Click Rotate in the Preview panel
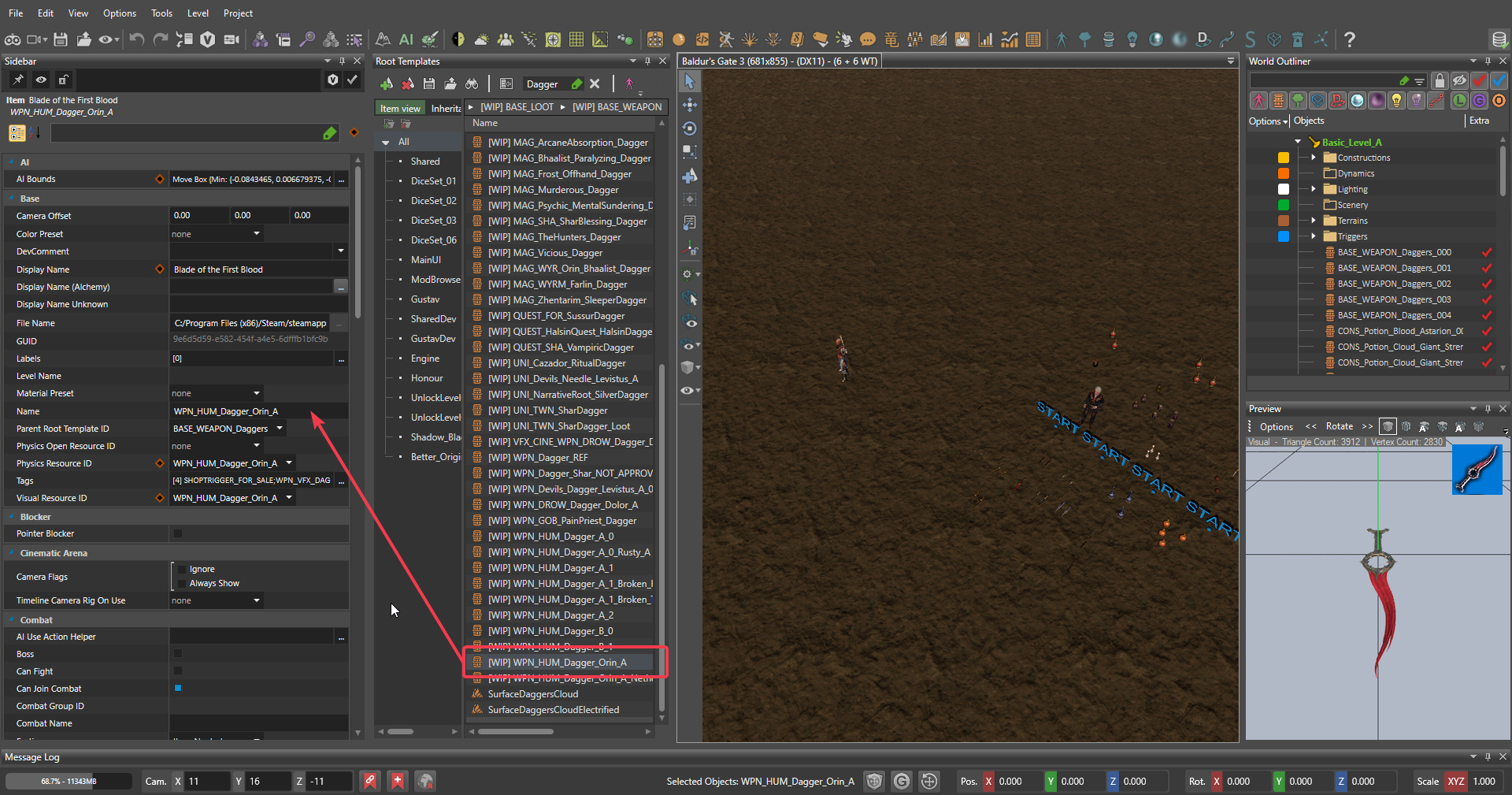The height and width of the screenshot is (795, 1512). click(1339, 426)
